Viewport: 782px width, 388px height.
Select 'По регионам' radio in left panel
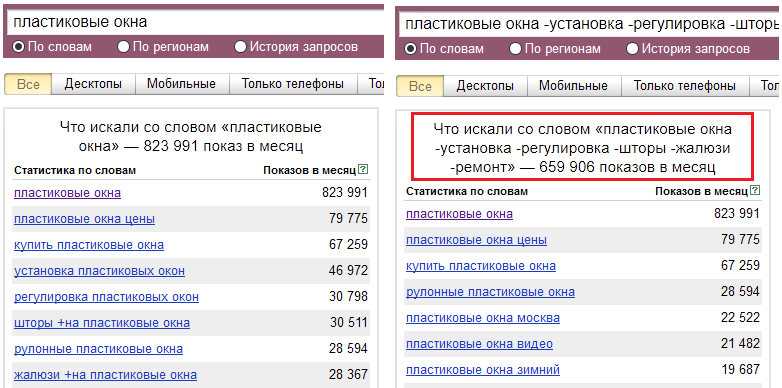point(124,47)
